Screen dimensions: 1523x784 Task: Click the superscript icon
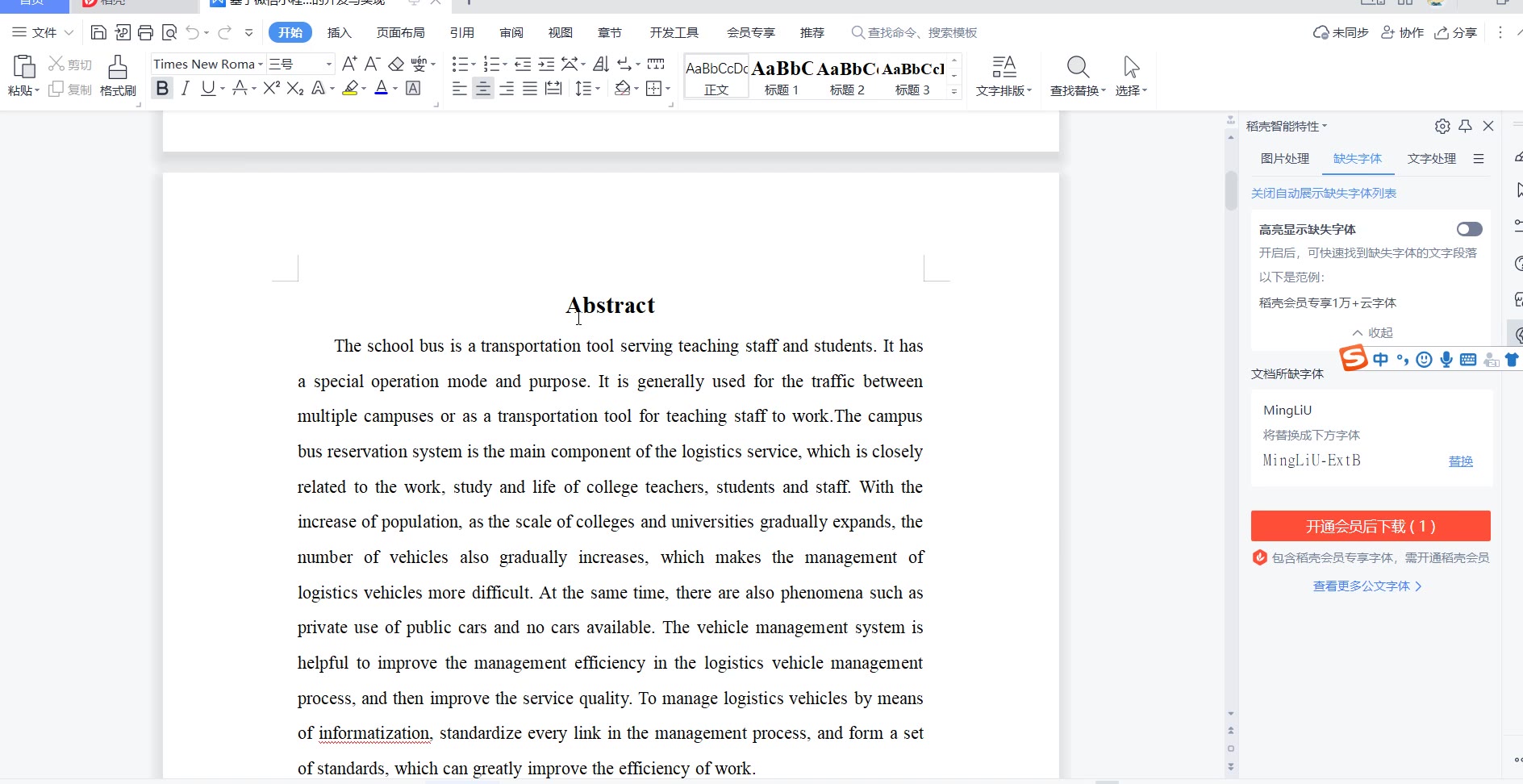pos(271,89)
